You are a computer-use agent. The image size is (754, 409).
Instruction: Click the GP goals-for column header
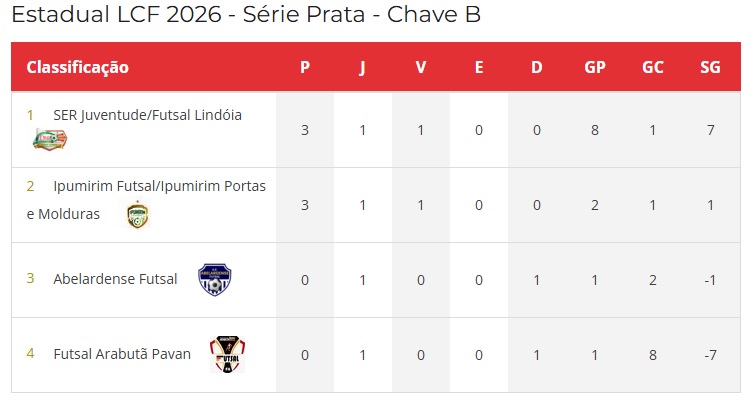point(595,67)
